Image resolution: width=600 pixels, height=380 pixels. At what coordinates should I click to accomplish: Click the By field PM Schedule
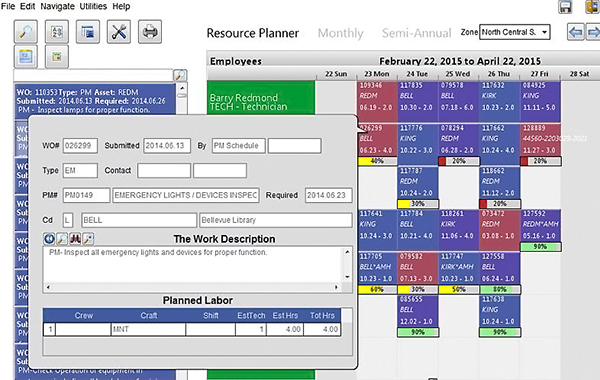click(238, 146)
